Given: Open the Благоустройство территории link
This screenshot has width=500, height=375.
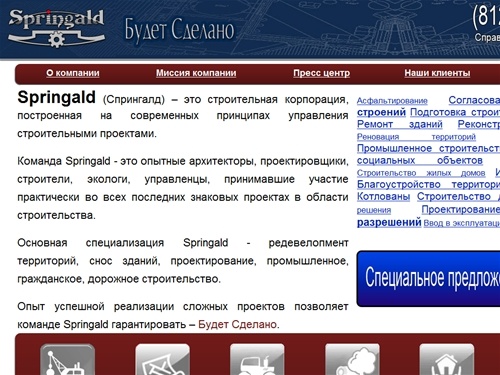Looking at the screenshot, I should click(428, 184).
